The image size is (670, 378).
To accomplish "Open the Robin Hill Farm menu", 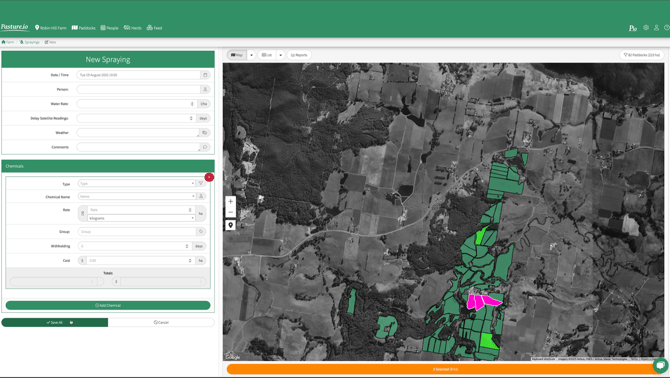I will [51, 28].
